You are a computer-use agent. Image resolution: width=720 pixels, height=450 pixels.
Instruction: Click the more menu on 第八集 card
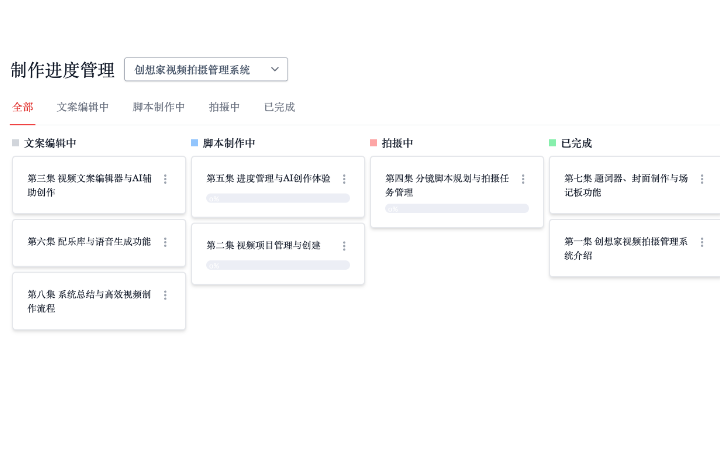pos(165,295)
